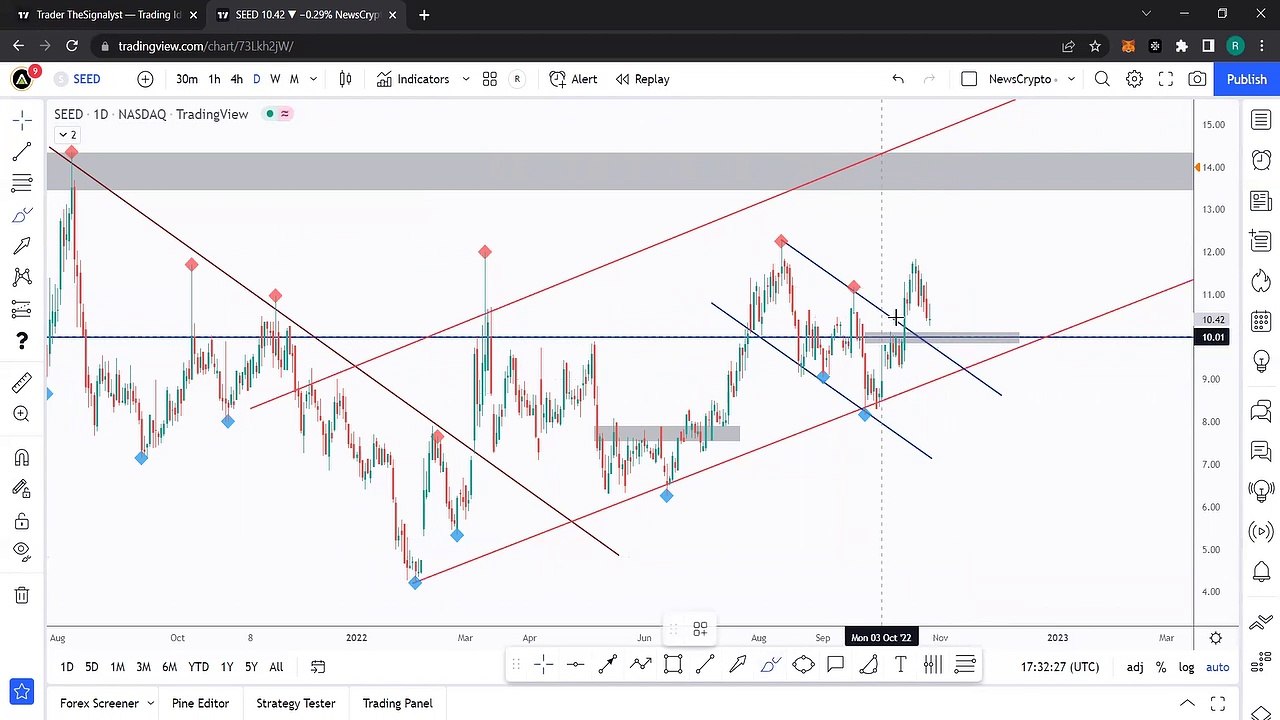Toggle percent scale mode
This screenshot has height=720, width=1280.
point(1161,667)
